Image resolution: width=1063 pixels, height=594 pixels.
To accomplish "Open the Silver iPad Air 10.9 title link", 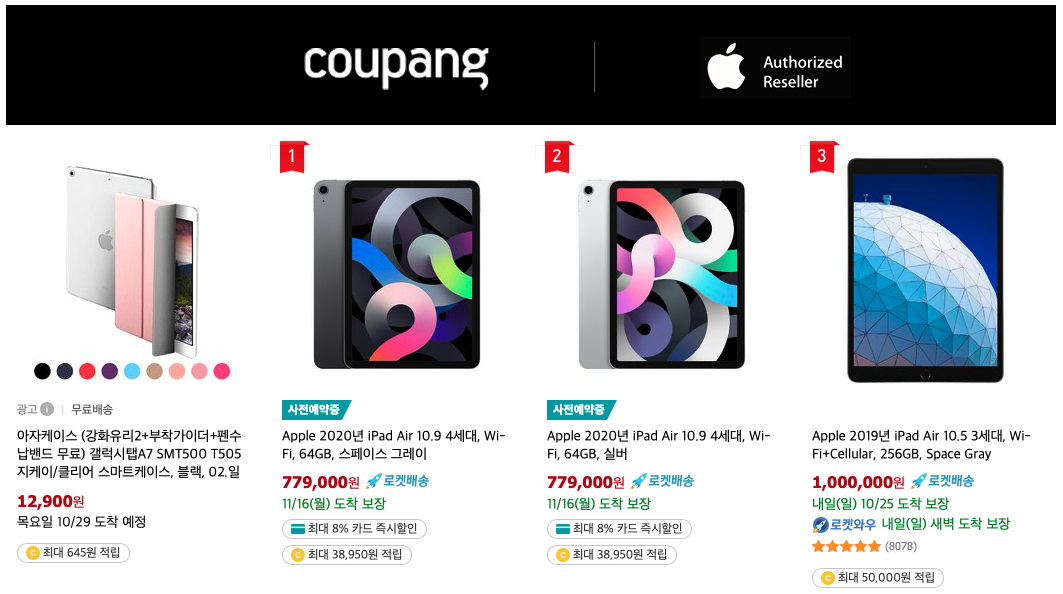I will 658,445.
